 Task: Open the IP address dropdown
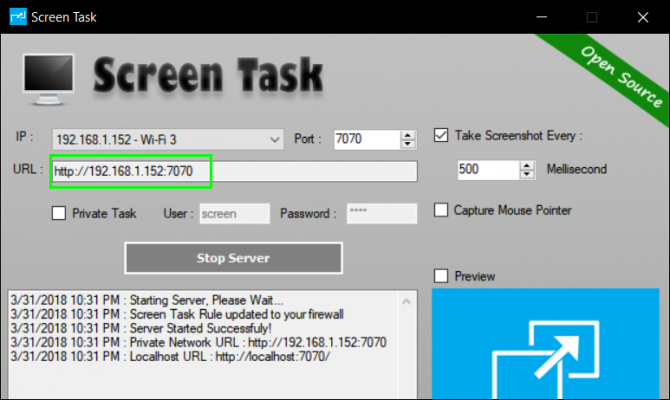point(168,139)
